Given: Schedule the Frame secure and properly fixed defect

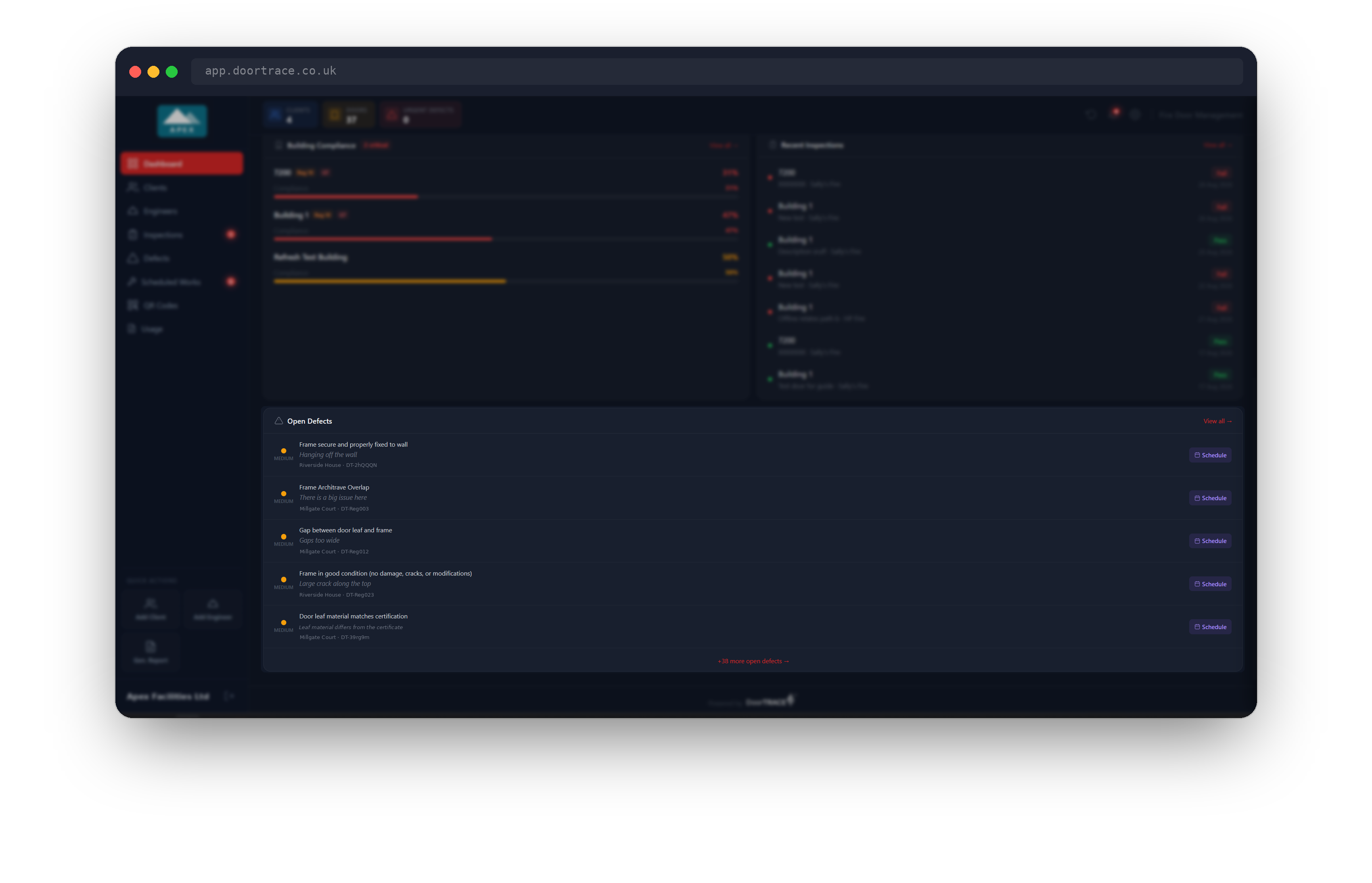Looking at the screenshot, I should tap(1210, 455).
